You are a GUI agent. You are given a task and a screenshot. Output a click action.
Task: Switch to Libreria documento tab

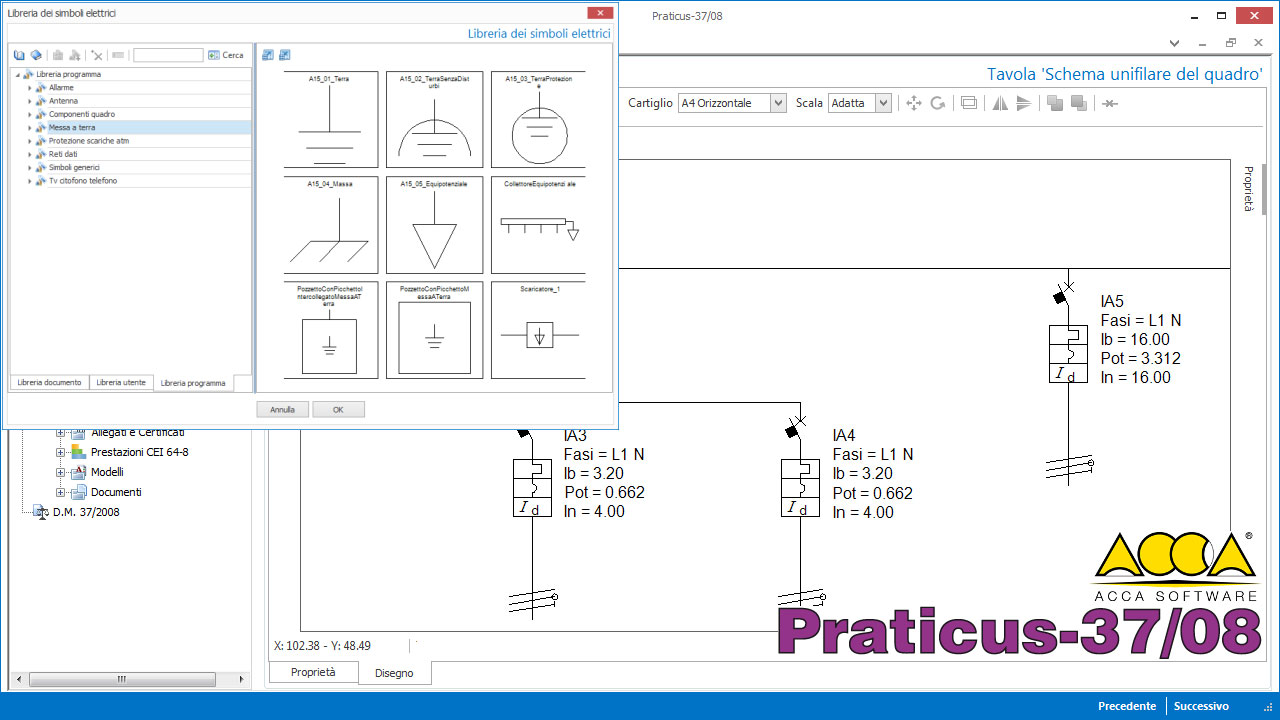[x=49, y=383]
